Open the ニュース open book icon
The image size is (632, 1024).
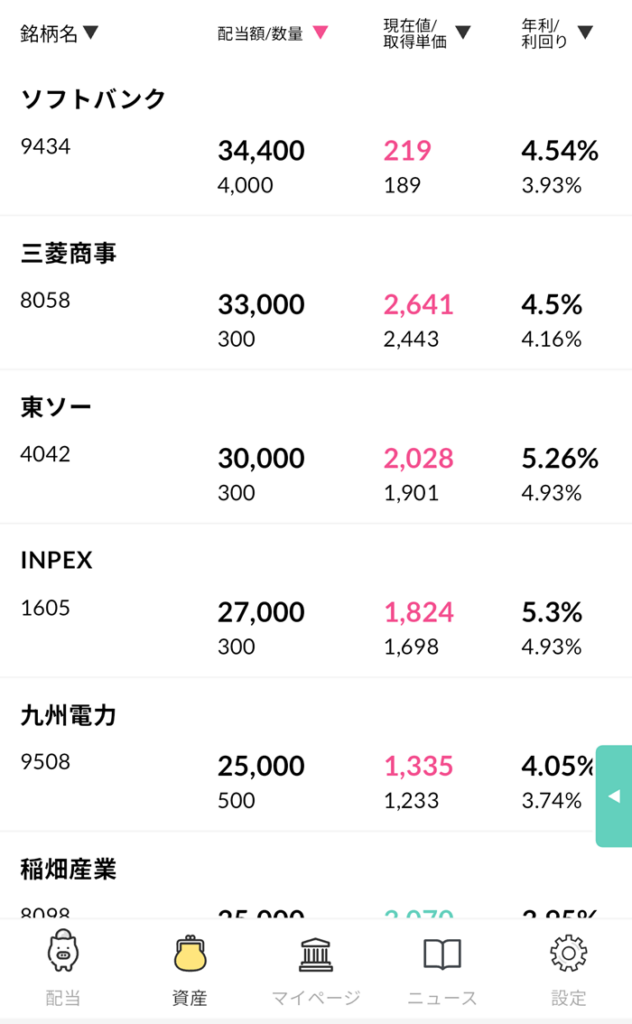point(442,954)
